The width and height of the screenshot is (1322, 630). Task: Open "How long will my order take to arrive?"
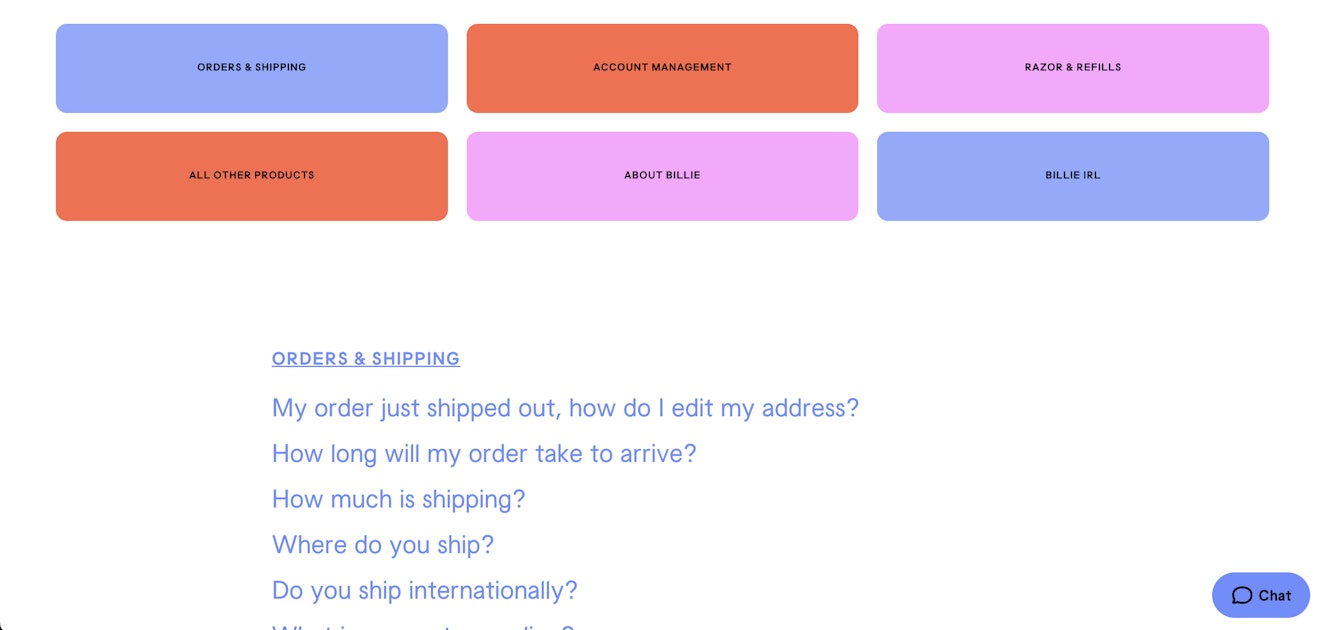point(484,454)
